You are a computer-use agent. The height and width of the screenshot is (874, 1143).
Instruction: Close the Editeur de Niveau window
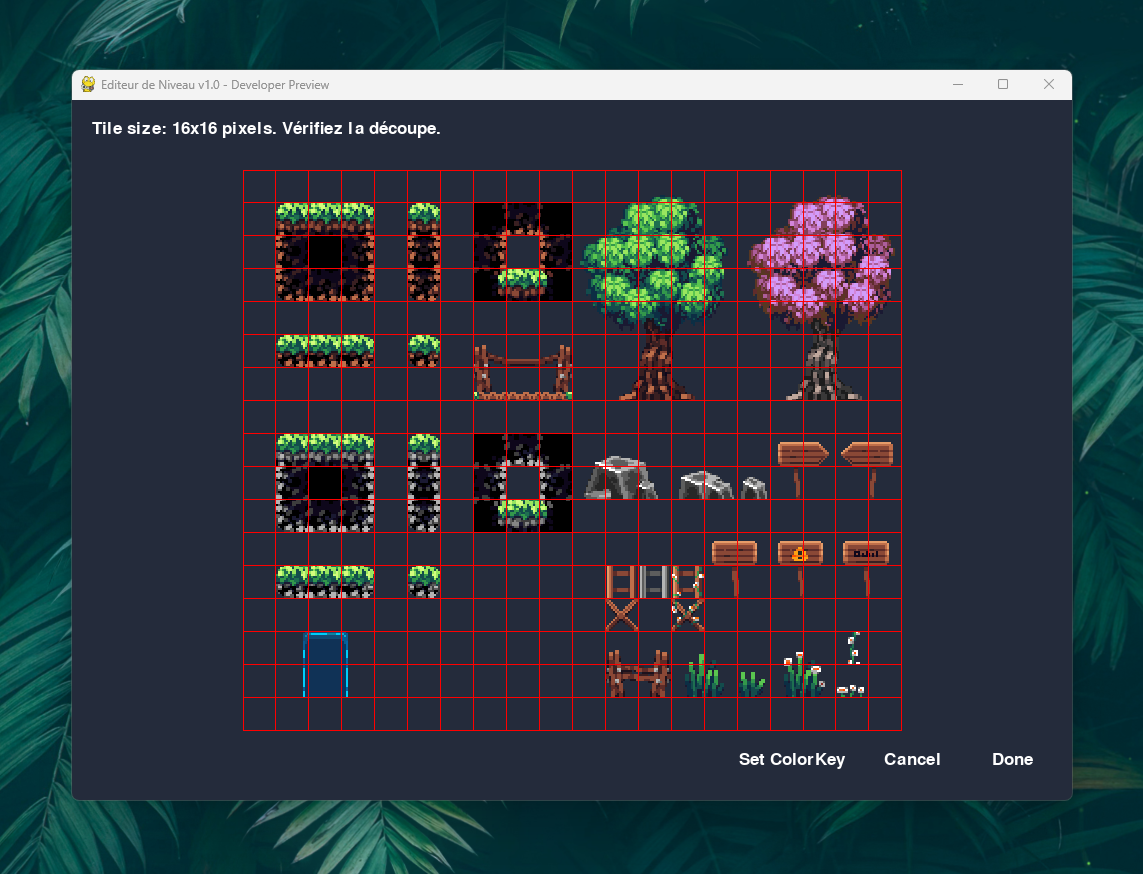pos(1049,85)
